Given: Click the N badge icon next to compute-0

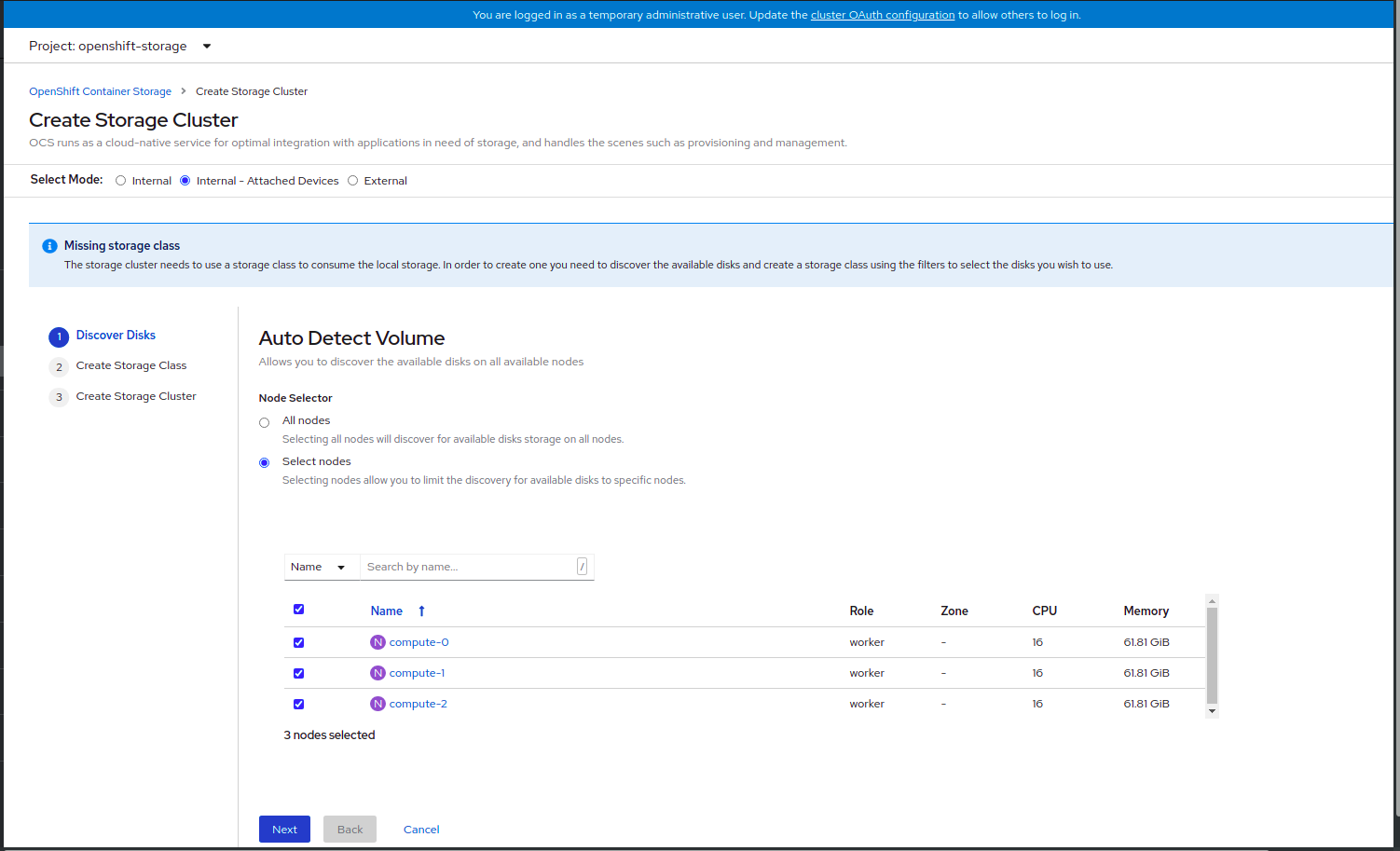Looking at the screenshot, I should (377, 642).
